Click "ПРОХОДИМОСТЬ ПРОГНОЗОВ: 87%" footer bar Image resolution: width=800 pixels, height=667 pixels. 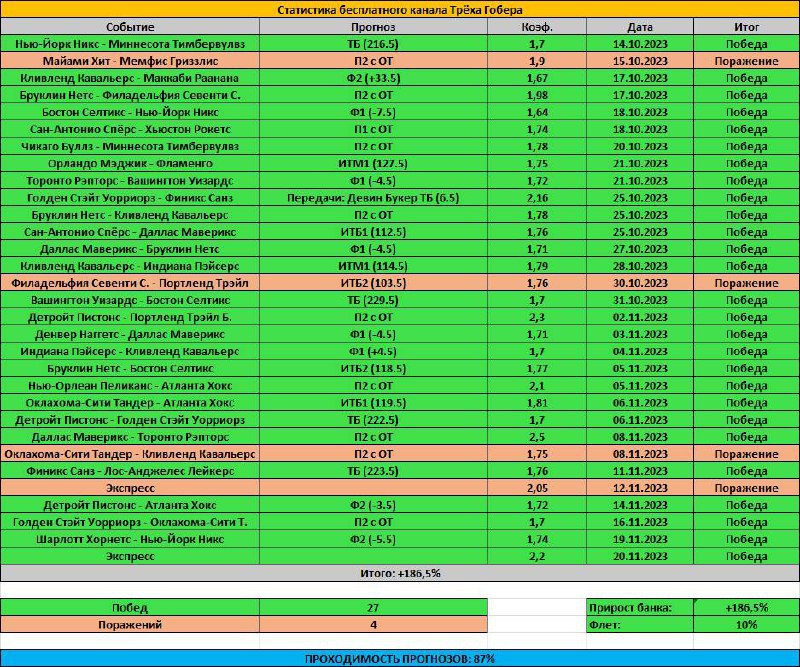click(400, 658)
